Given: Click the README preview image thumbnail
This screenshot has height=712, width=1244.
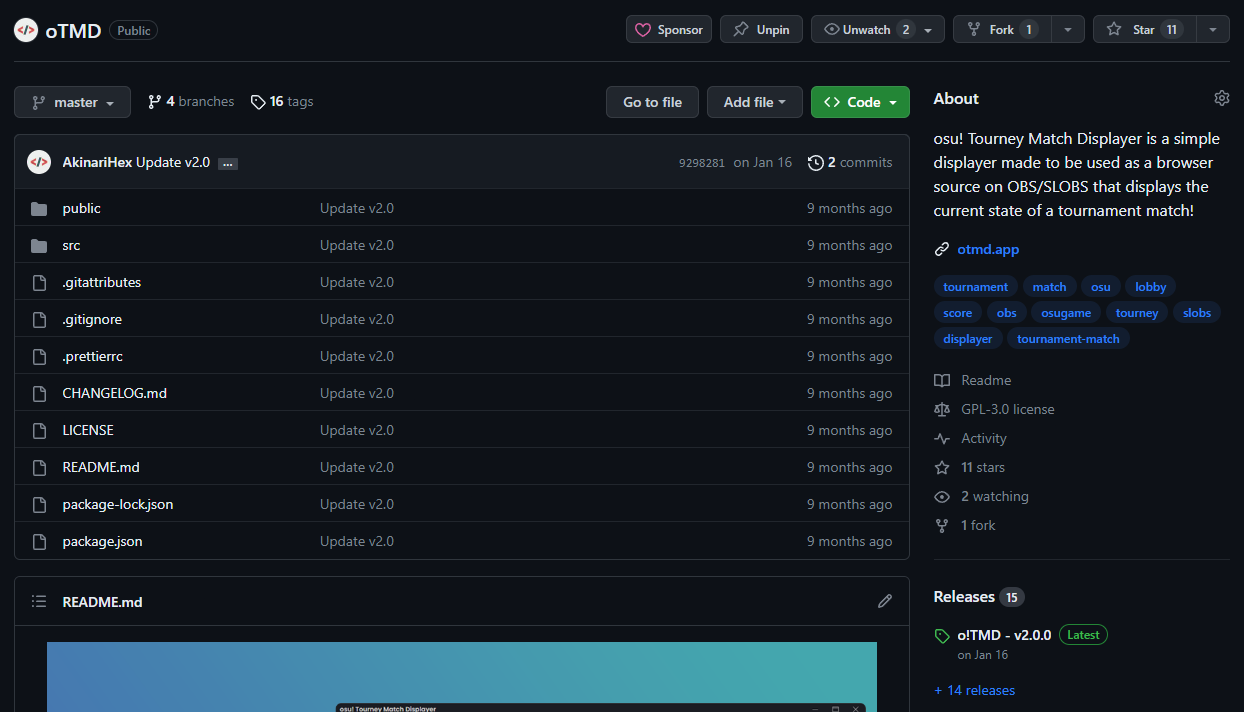Looking at the screenshot, I should coord(462,677).
